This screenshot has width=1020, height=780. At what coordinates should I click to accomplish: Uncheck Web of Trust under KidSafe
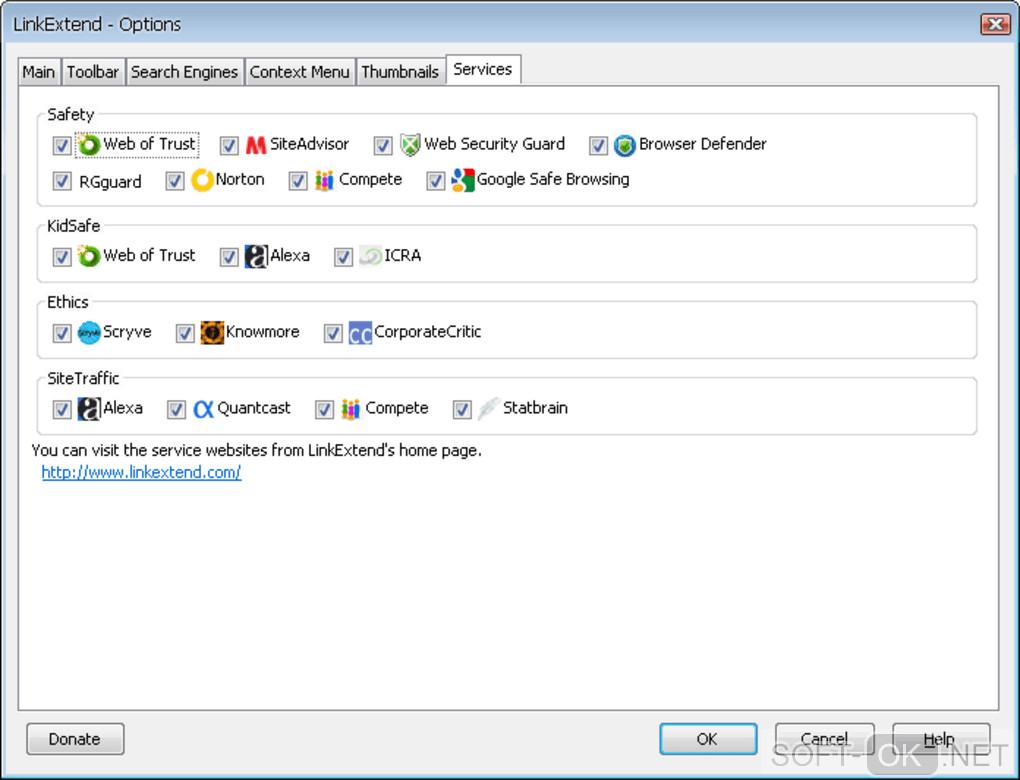pyautogui.click(x=62, y=257)
